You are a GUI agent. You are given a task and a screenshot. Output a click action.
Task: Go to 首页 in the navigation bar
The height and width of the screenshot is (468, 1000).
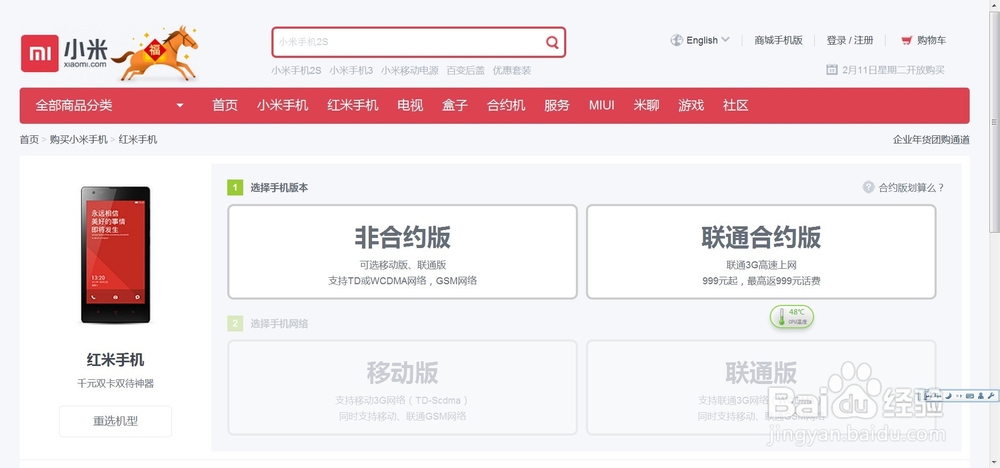[225, 105]
